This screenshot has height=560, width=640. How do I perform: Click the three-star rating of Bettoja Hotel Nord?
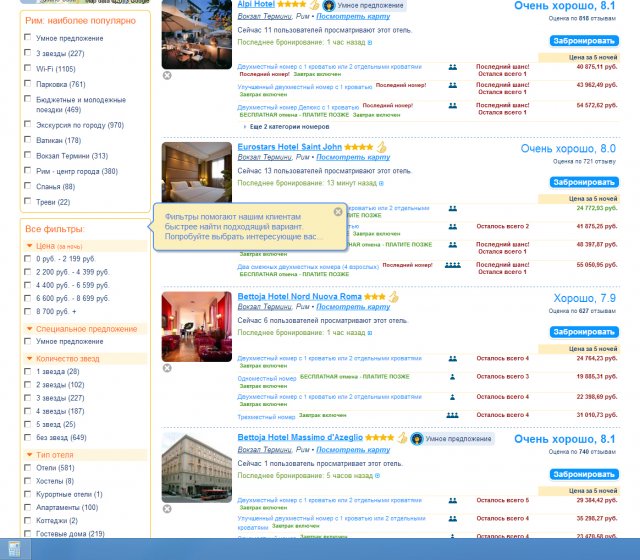375,297
